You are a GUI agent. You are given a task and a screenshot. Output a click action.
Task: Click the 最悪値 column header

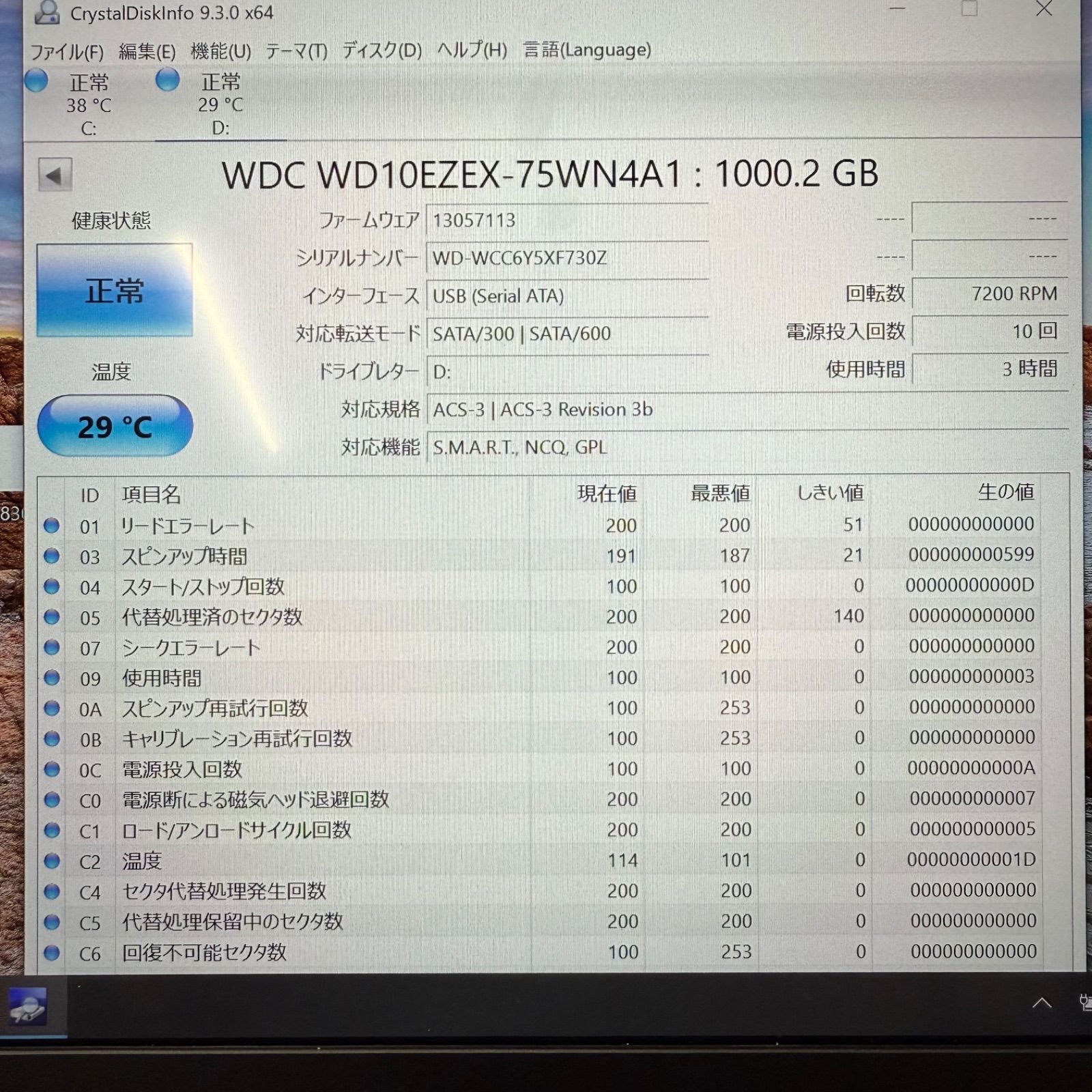point(721,493)
